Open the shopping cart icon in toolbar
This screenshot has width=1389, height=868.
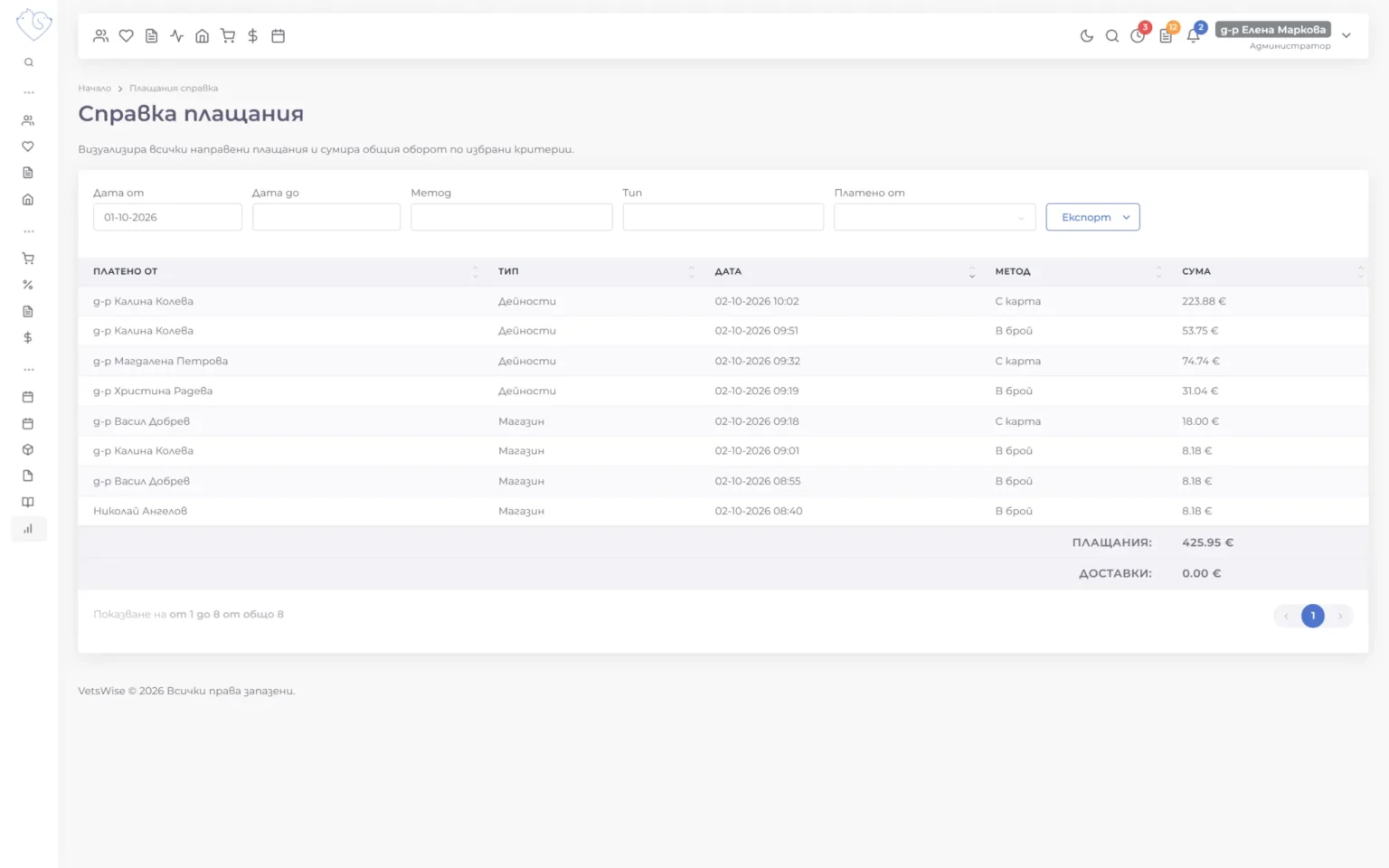tap(227, 36)
